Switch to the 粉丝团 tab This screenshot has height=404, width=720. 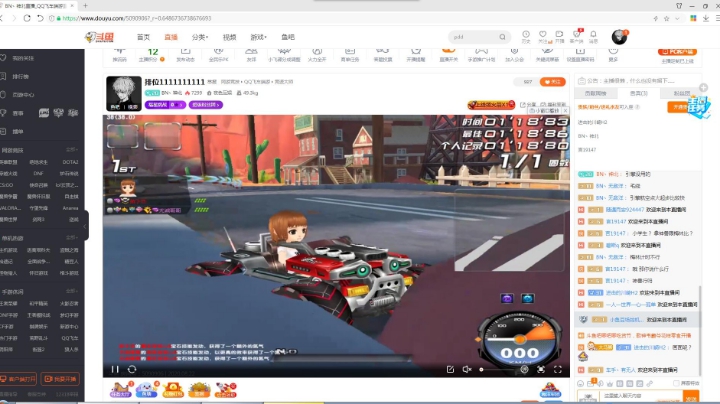tap(681, 93)
